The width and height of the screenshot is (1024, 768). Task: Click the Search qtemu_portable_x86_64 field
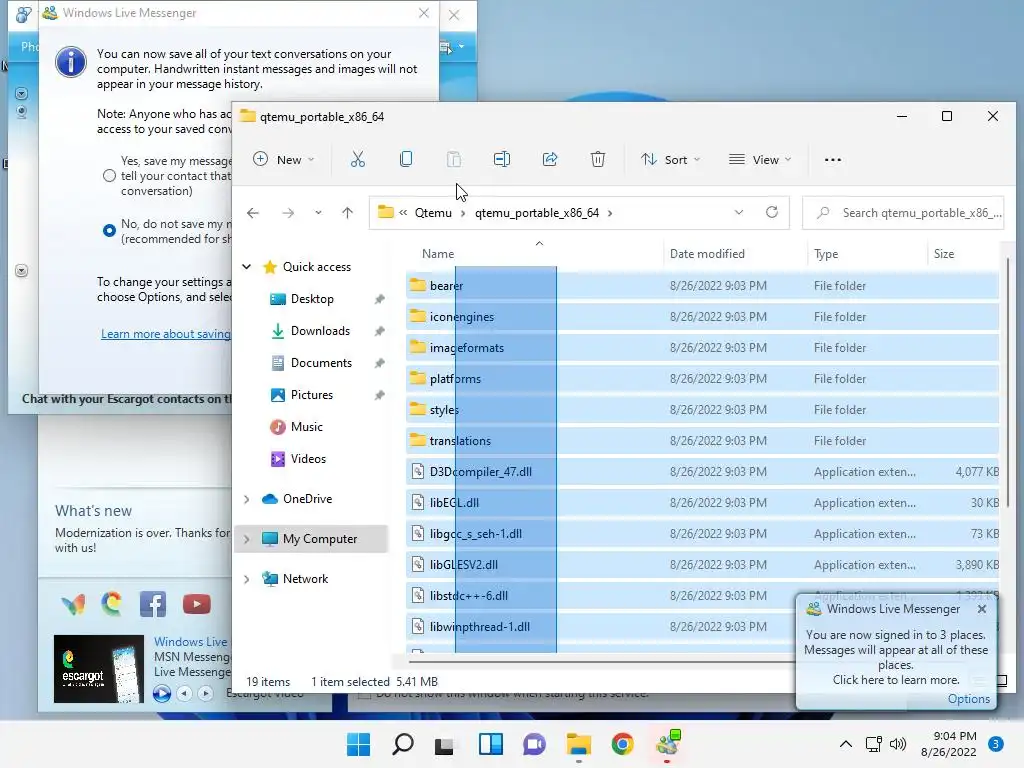[x=903, y=213]
